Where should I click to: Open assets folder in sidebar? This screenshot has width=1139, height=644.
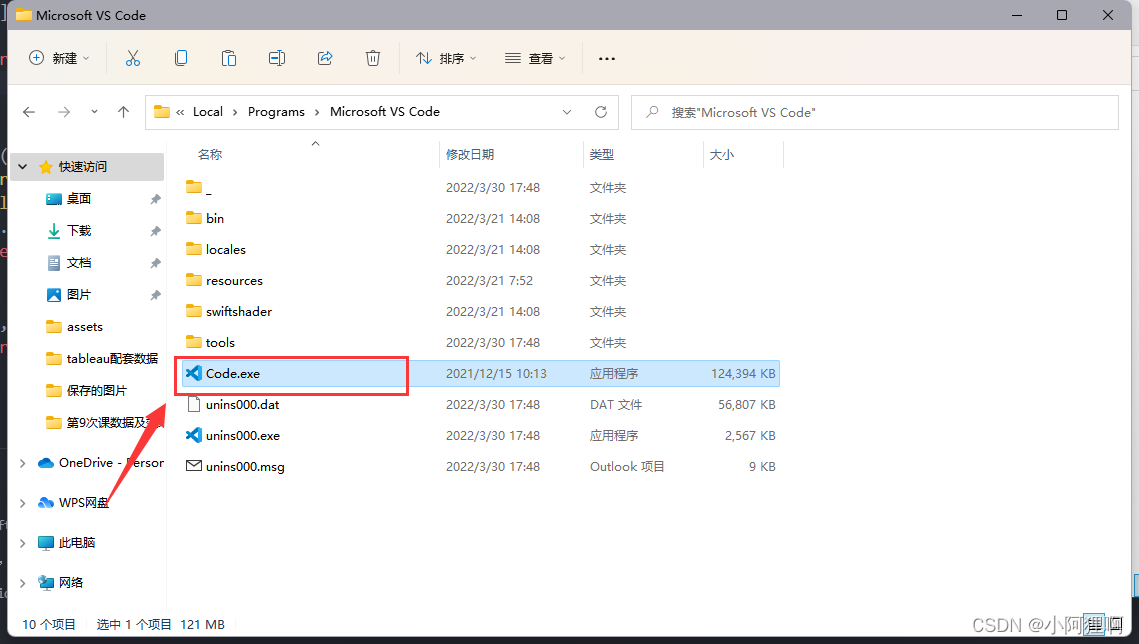(84, 327)
